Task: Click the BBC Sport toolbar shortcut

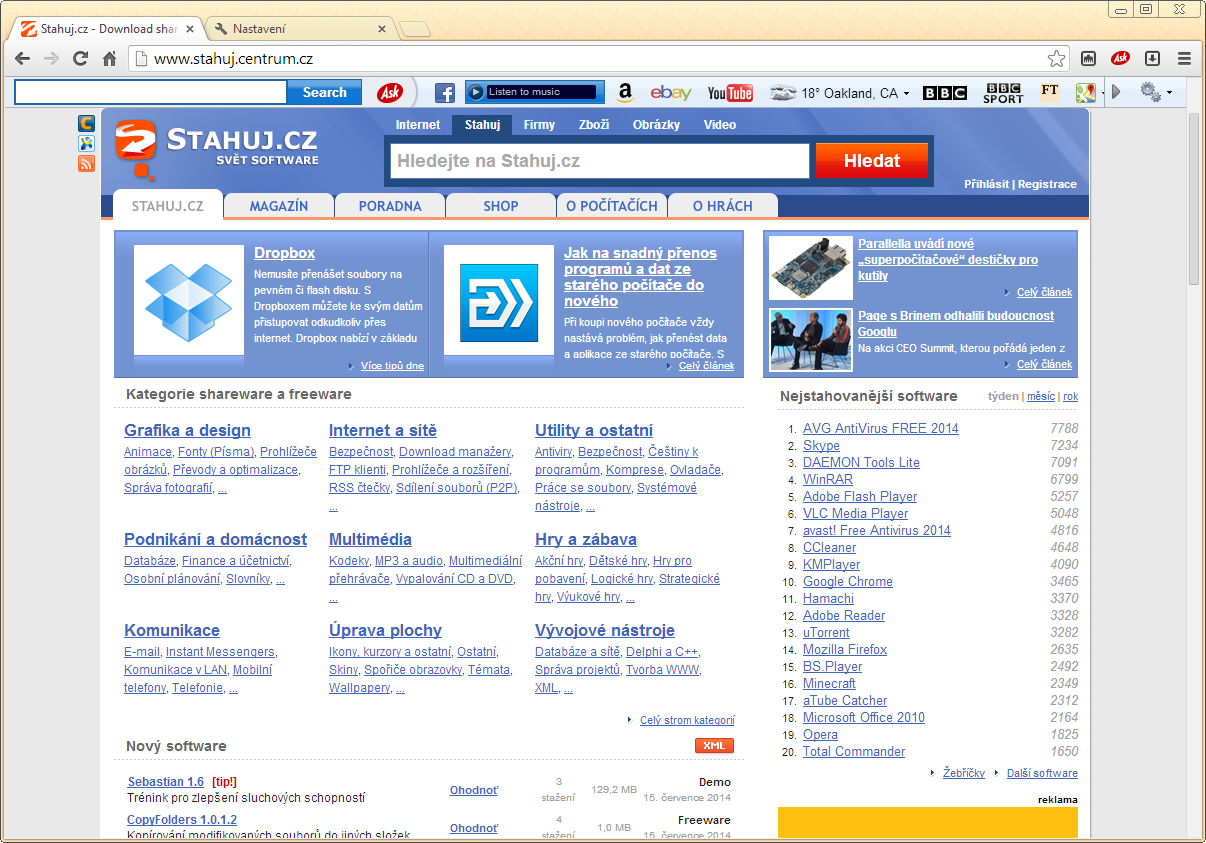Action: coord(1003,93)
